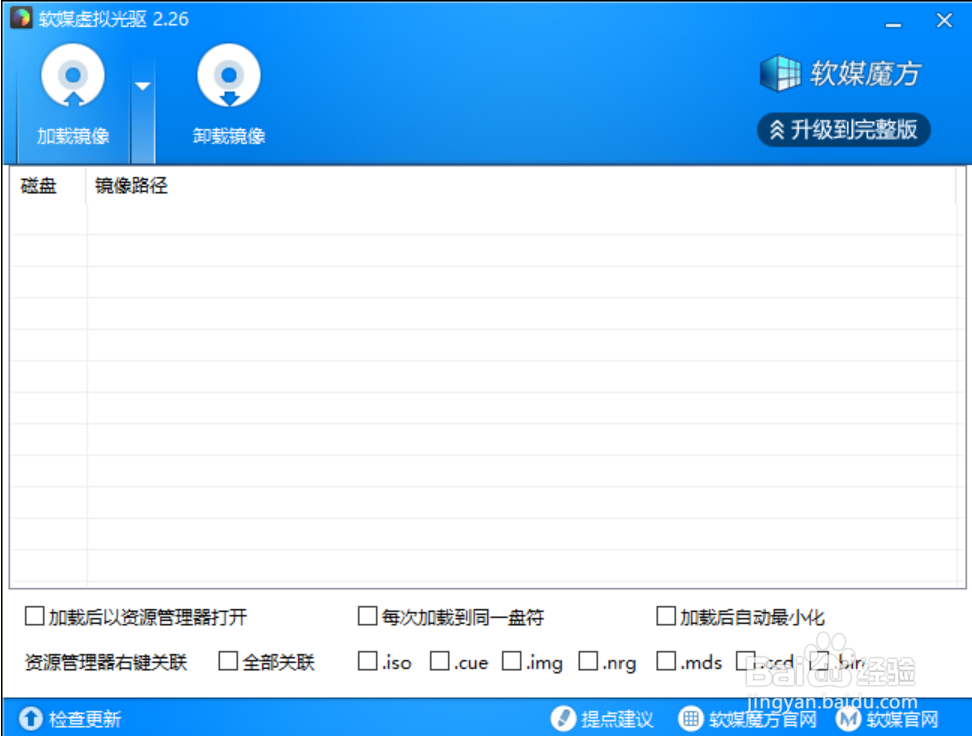Click the M icon next to 软媒官网
The image size is (972, 736).
pyautogui.click(x=848, y=718)
